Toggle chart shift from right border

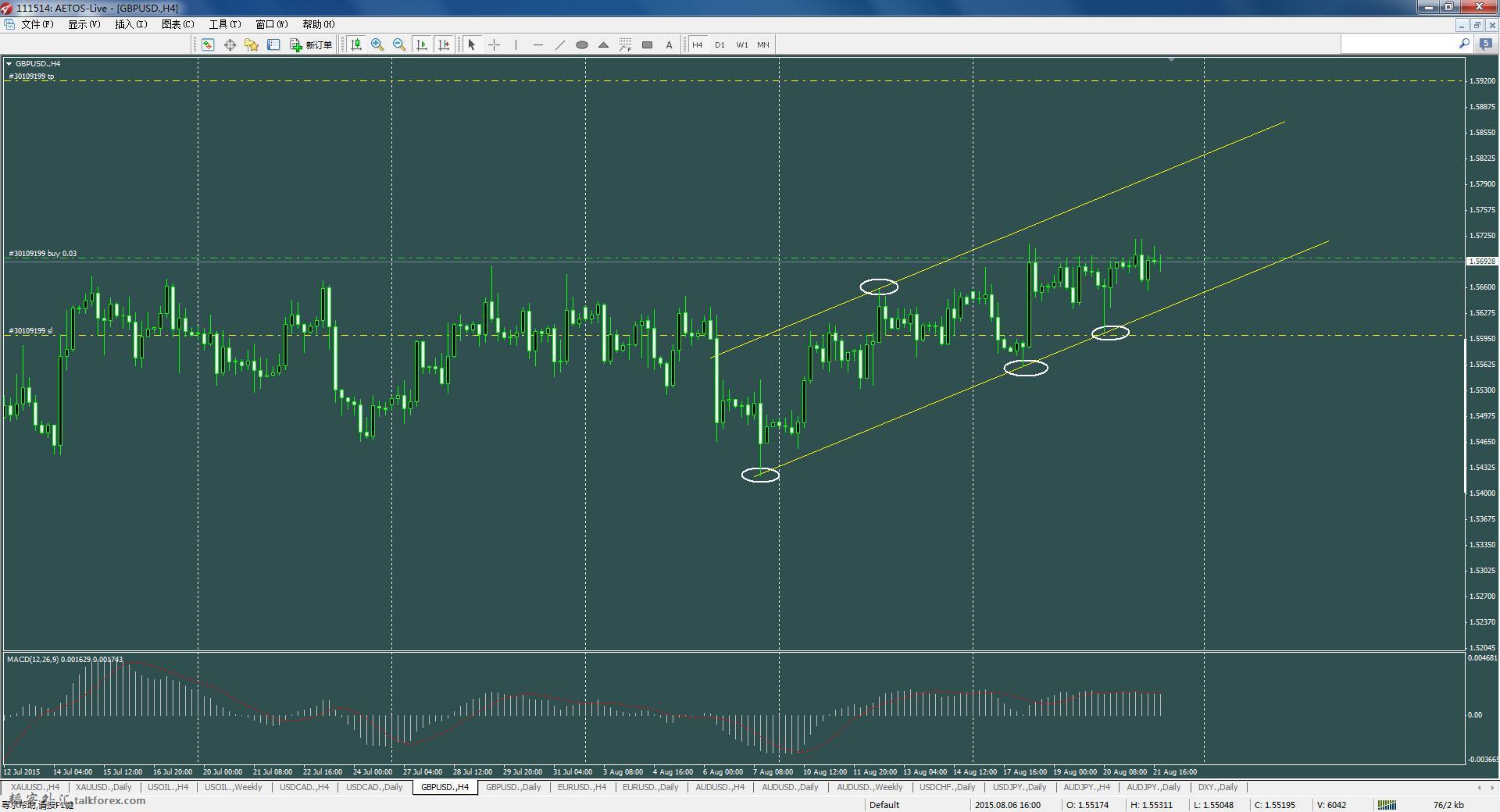click(x=444, y=45)
